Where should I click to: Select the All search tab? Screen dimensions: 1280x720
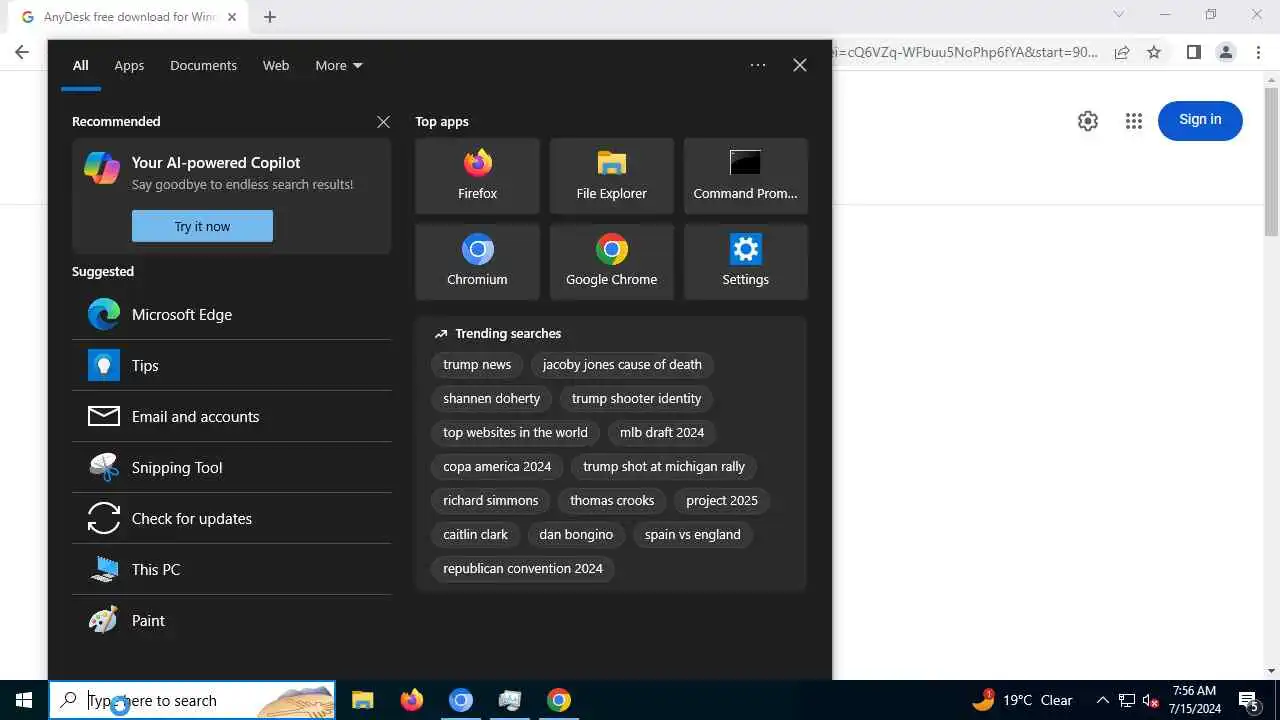[81, 65]
